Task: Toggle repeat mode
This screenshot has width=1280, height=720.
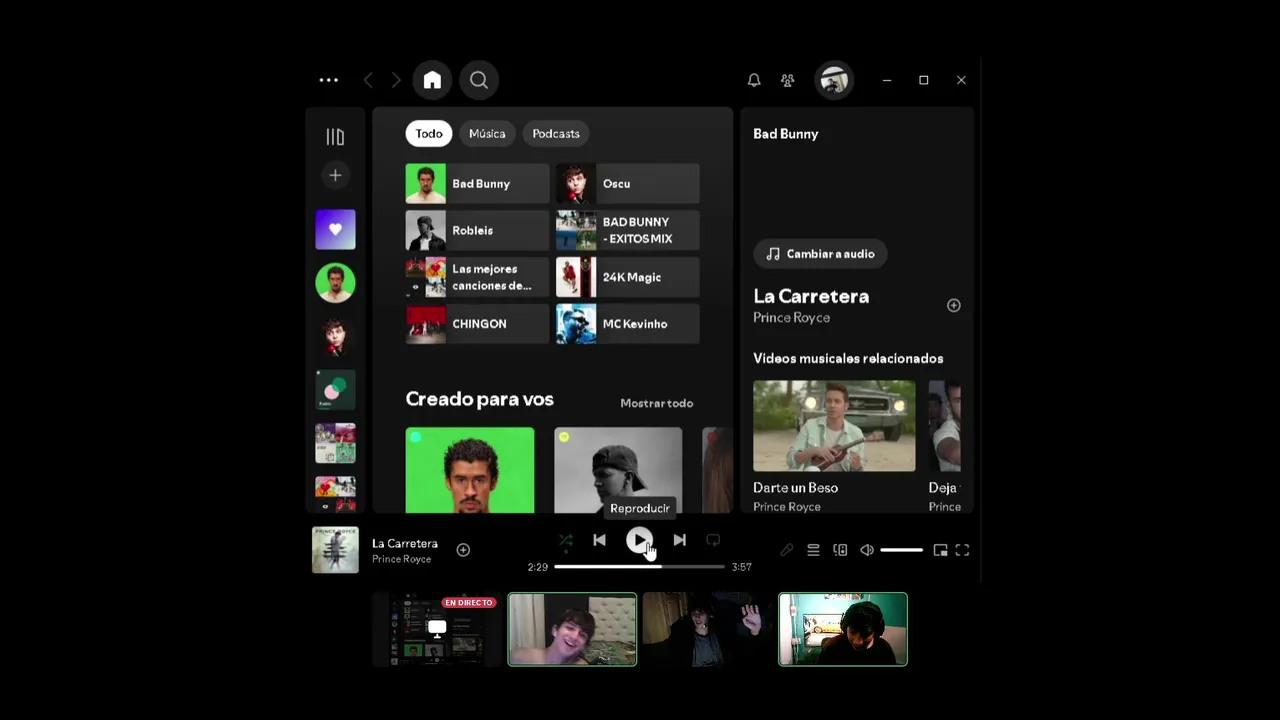Action: pyautogui.click(x=713, y=540)
